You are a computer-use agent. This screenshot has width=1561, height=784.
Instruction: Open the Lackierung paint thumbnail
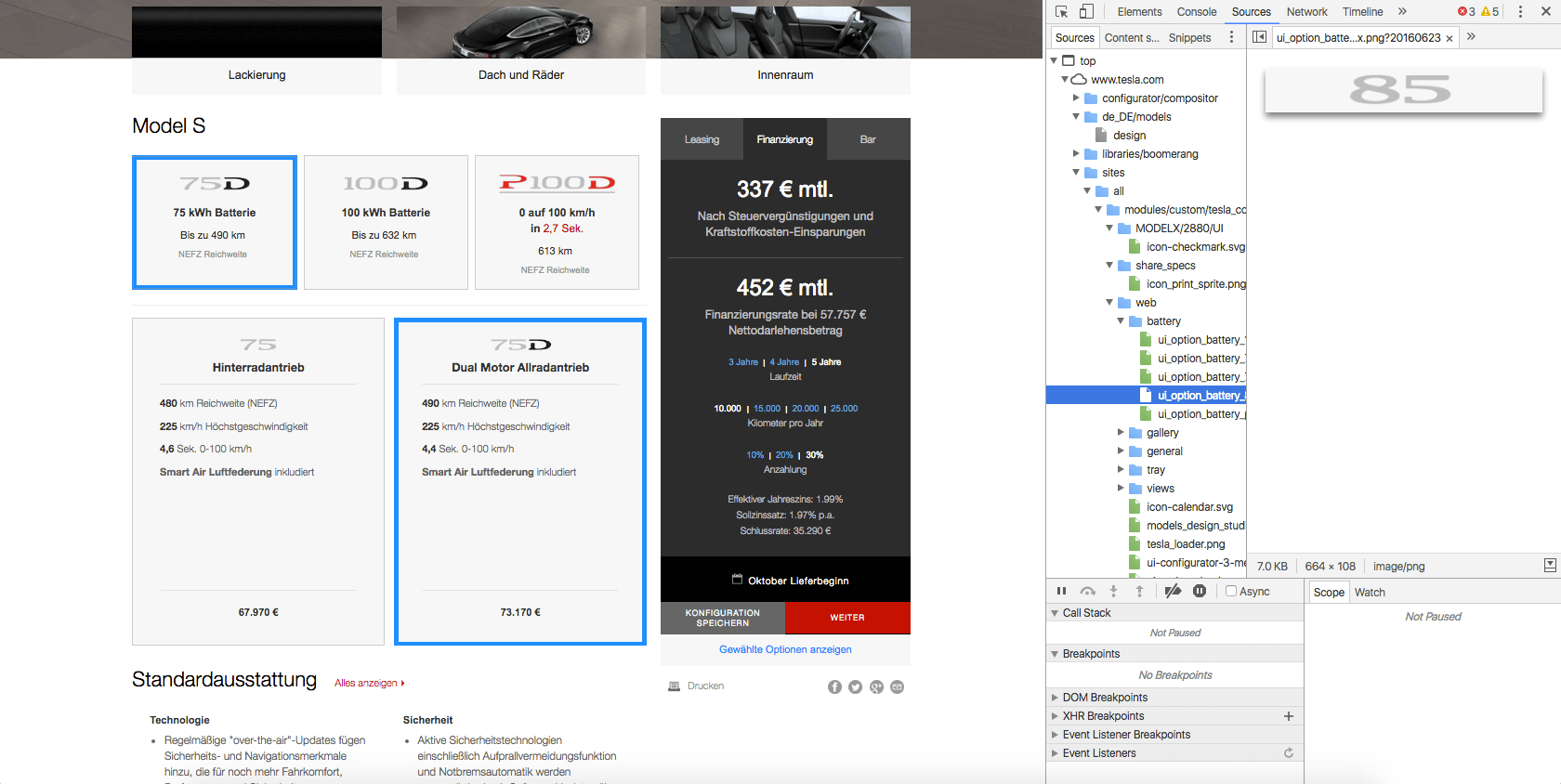click(256, 48)
